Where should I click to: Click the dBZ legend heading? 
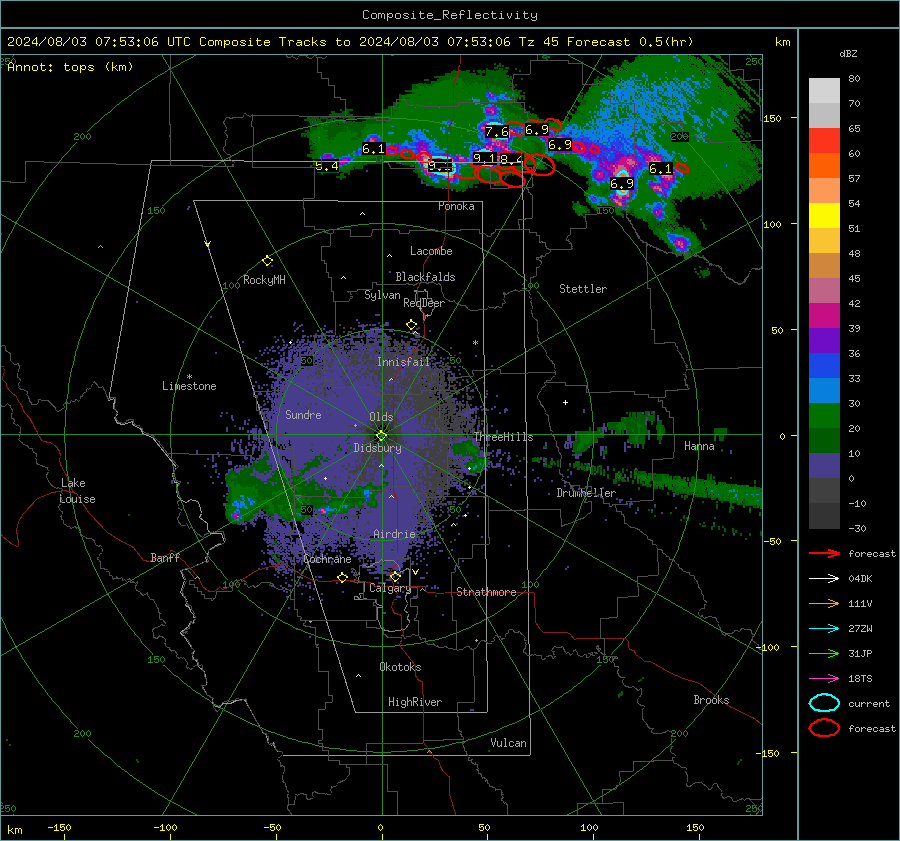pos(848,54)
